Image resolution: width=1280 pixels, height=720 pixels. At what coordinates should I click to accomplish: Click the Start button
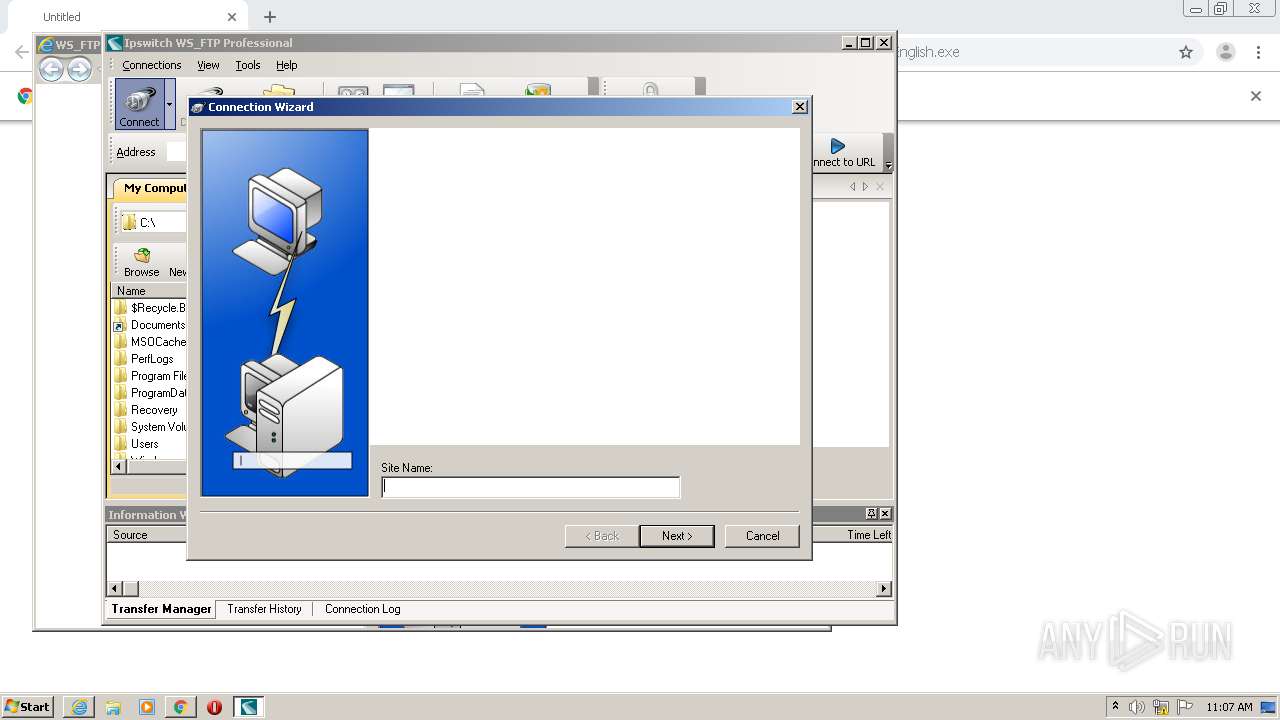[28, 707]
